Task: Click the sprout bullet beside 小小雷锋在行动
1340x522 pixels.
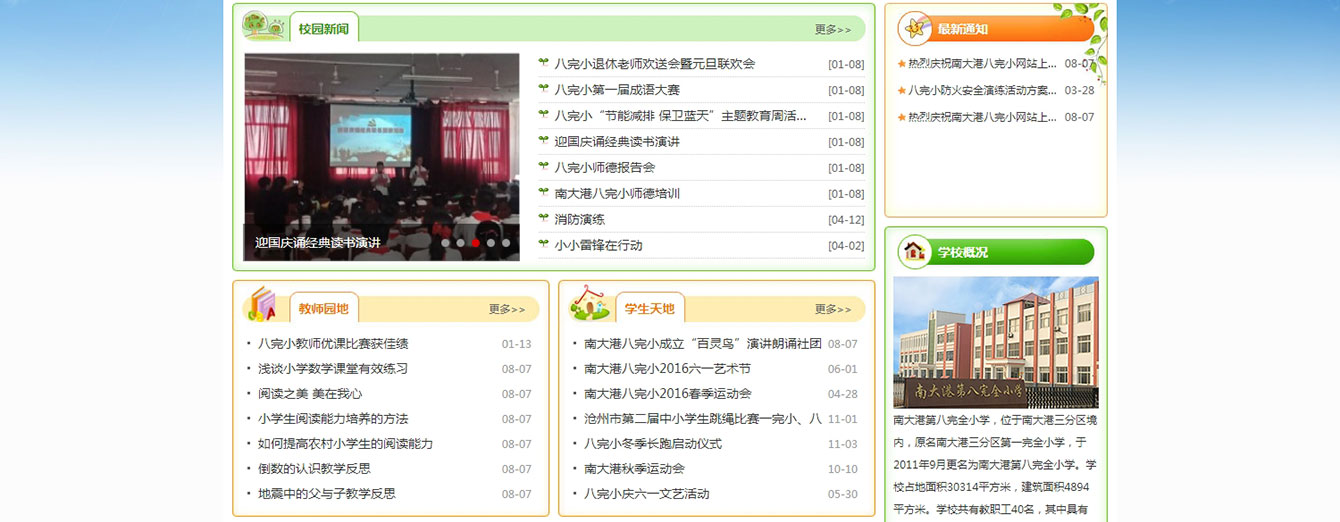Action: point(543,244)
